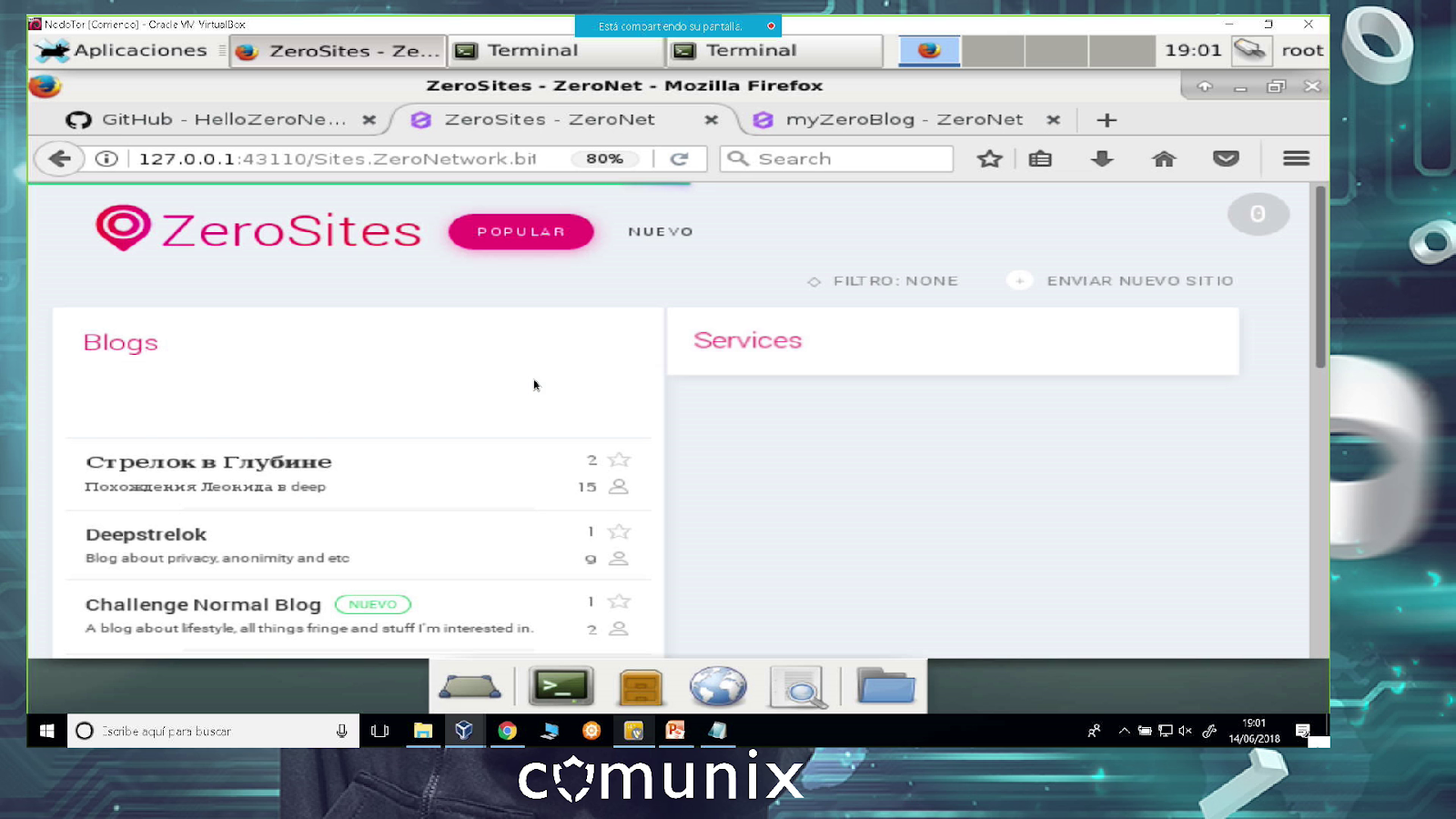Viewport: 1456px width, 819px height.
Task: Switch to the first Terminal task
Action: (x=556, y=51)
